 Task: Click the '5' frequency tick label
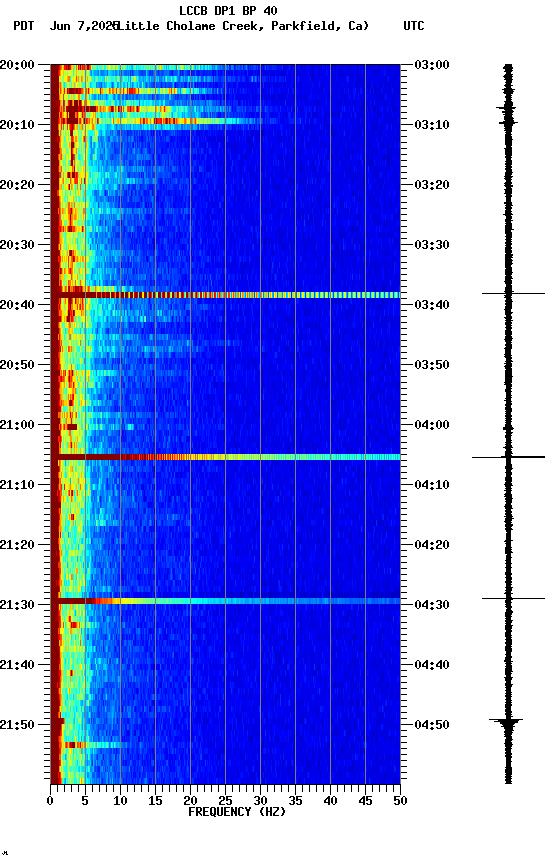pos(85,801)
